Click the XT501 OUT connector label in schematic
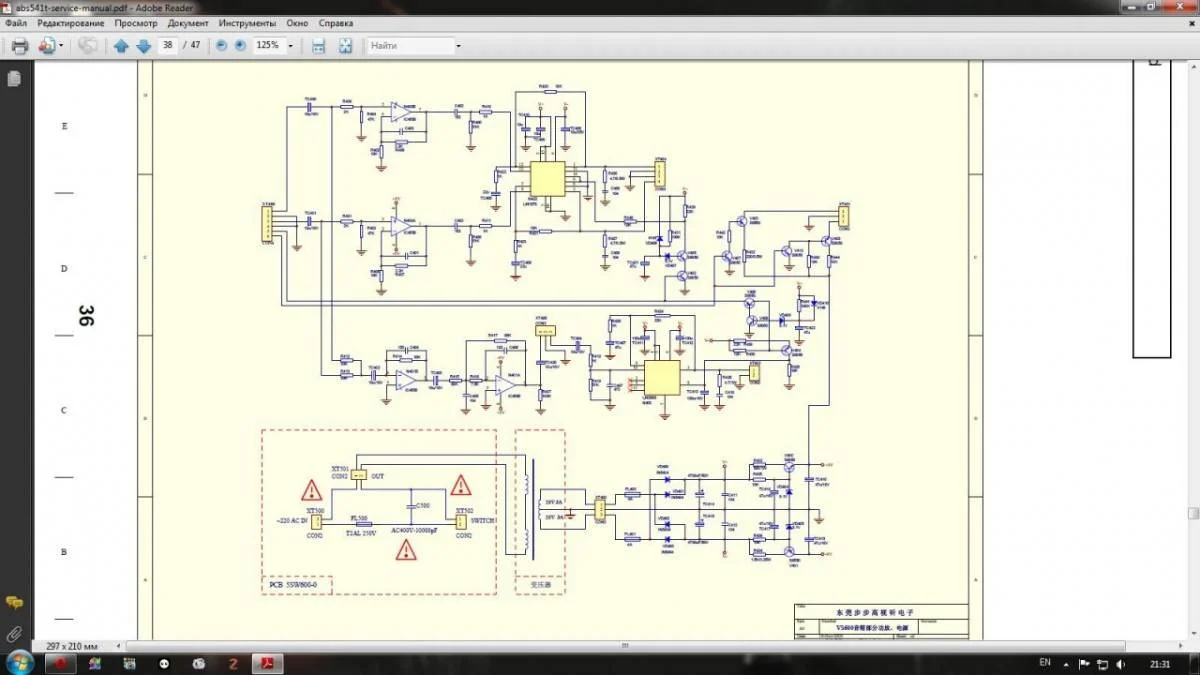The width and height of the screenshot is (1200, 675). pos(358,472)
